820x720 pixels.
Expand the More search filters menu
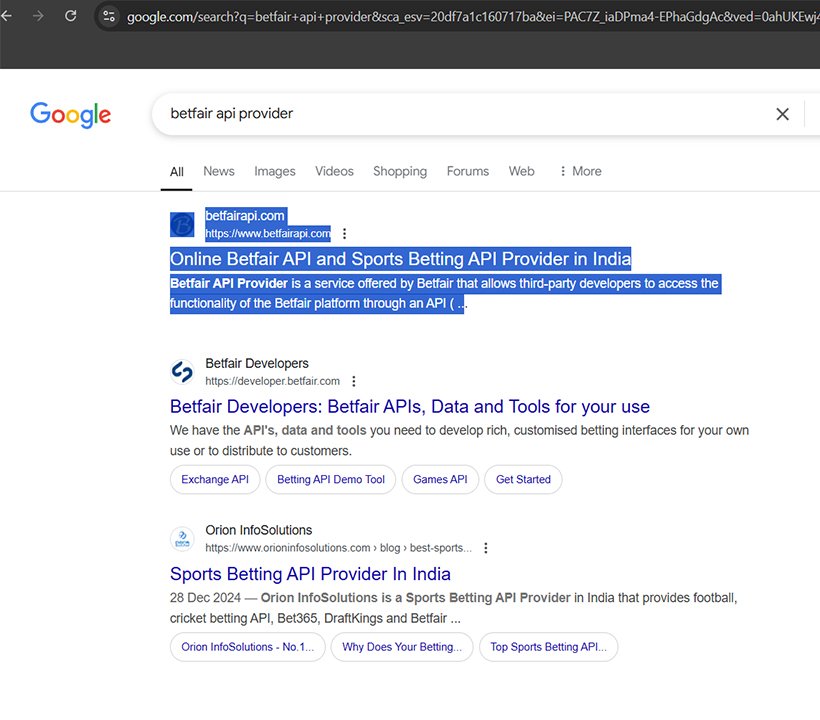point(579,171)
